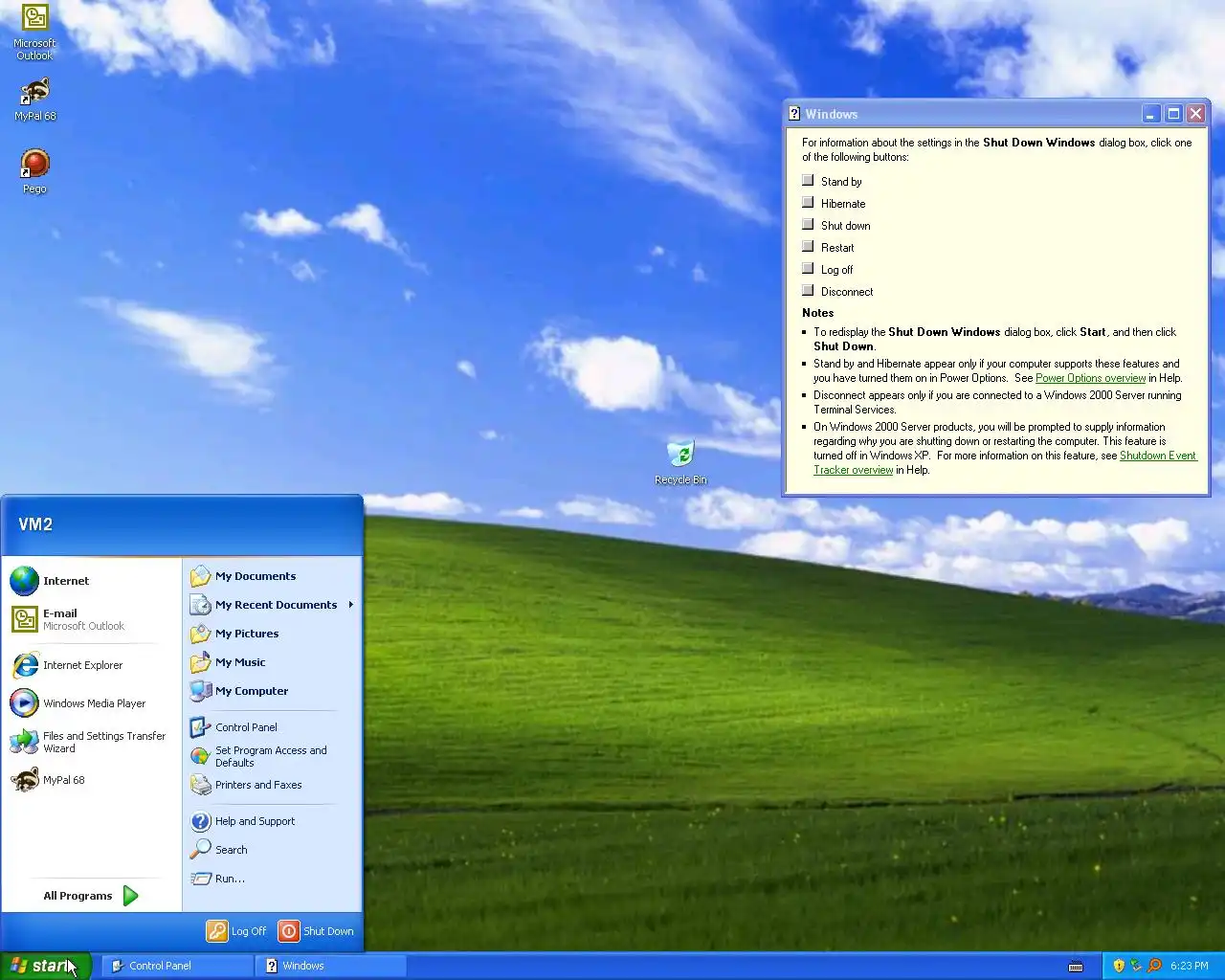
Task: Click the help icon in Windows title bar
Action: (x=794, y=114)
